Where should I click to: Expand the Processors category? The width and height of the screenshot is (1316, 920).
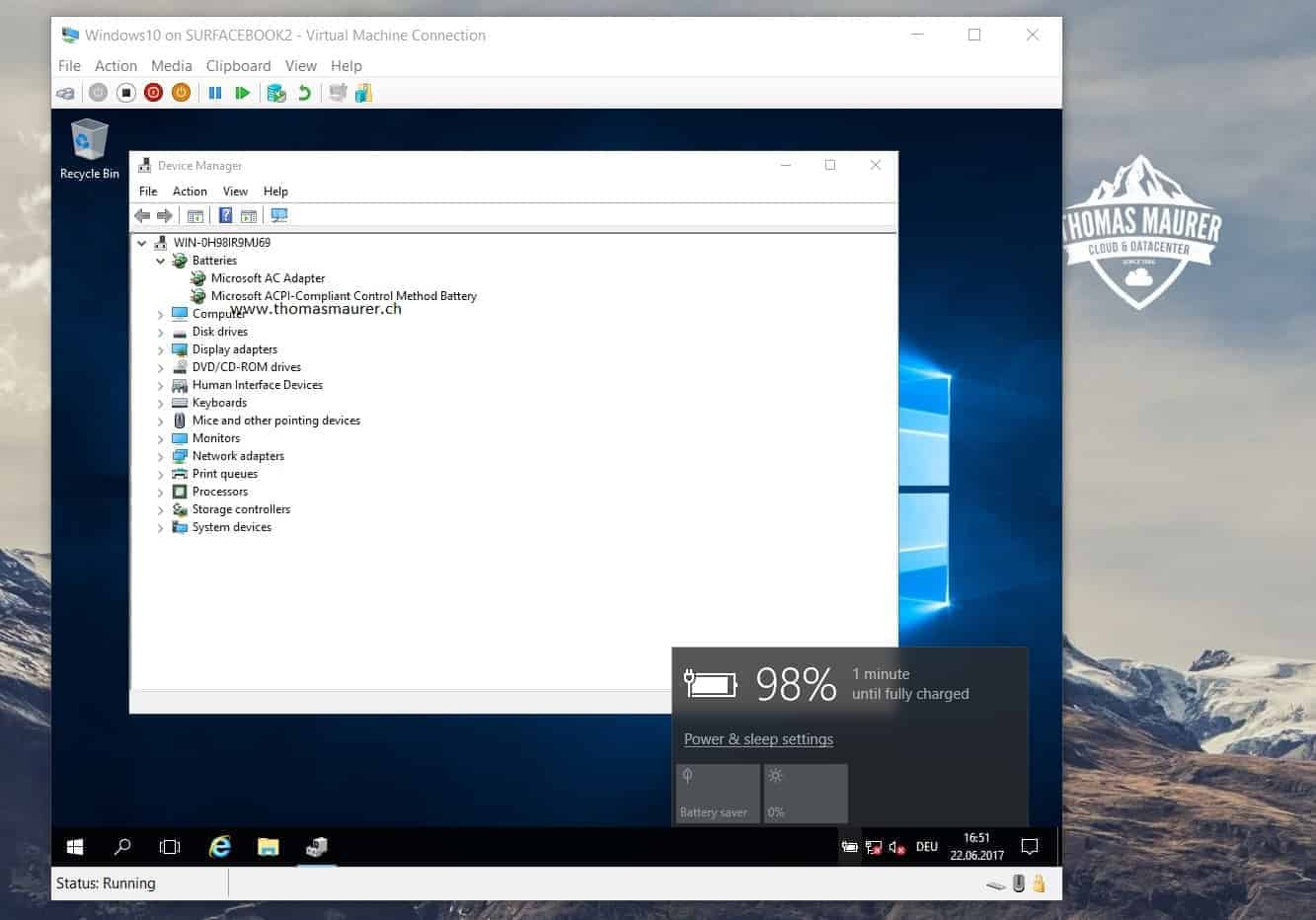[x=160, y=492]
